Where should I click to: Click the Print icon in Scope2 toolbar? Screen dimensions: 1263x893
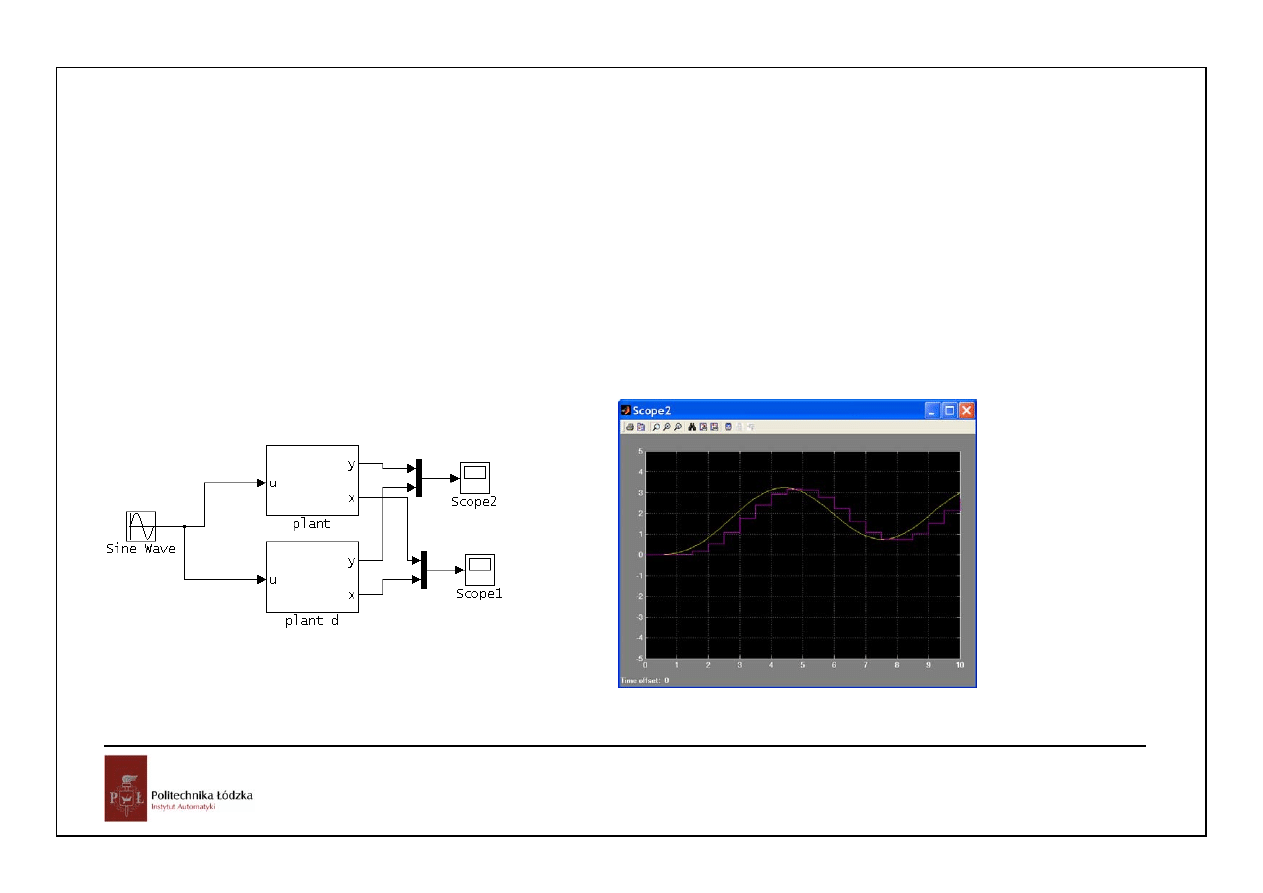pos(629,427)
